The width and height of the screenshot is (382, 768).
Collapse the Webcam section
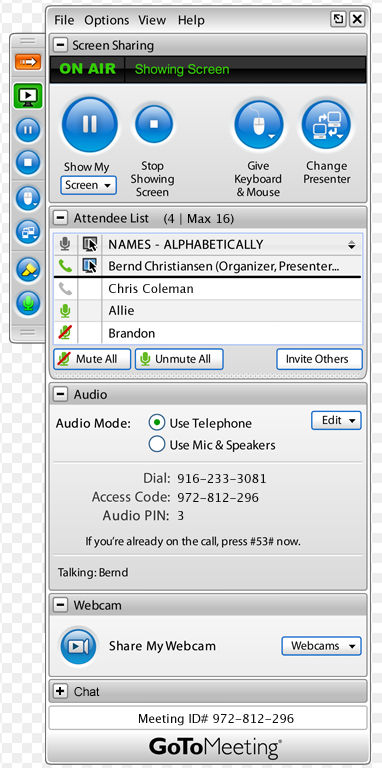pos(60,605)
